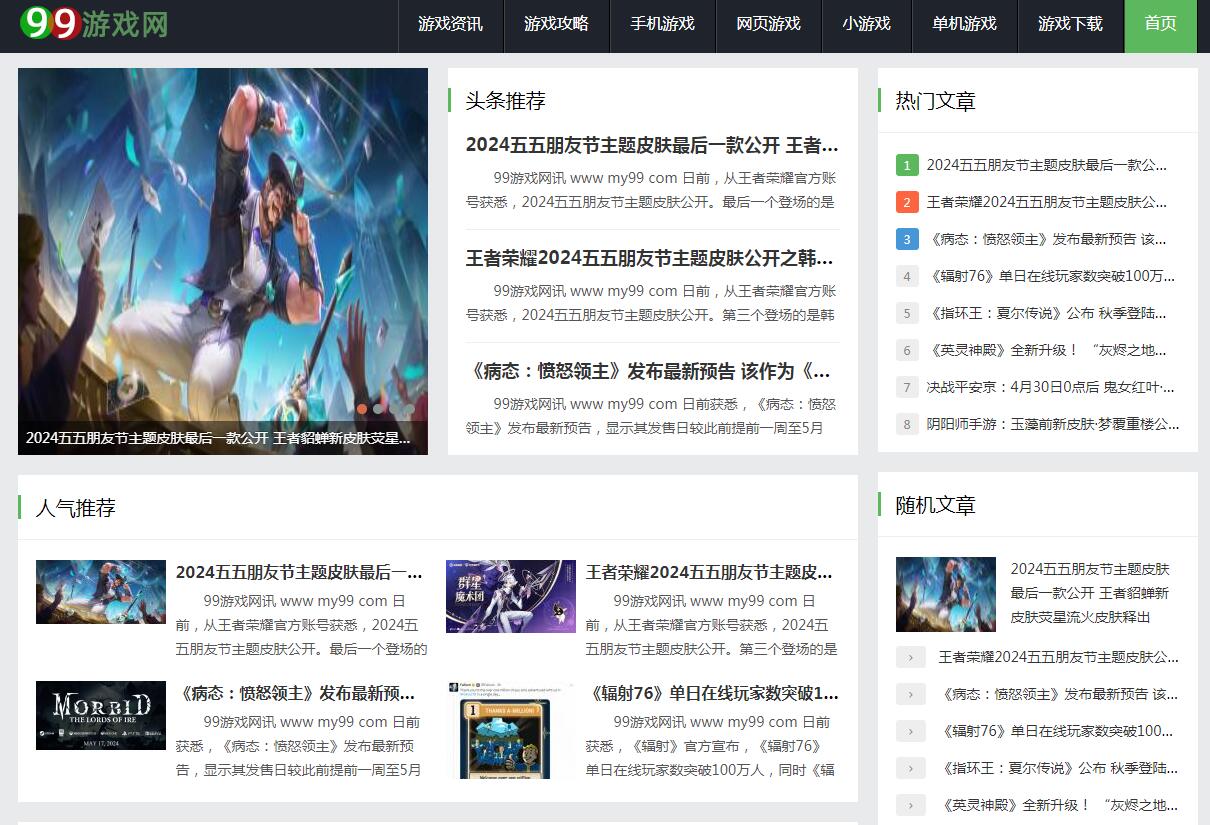Click rank 6 badge in 热门文章
The height and width of the screenshot is (825, 1210).
[907, 350]
